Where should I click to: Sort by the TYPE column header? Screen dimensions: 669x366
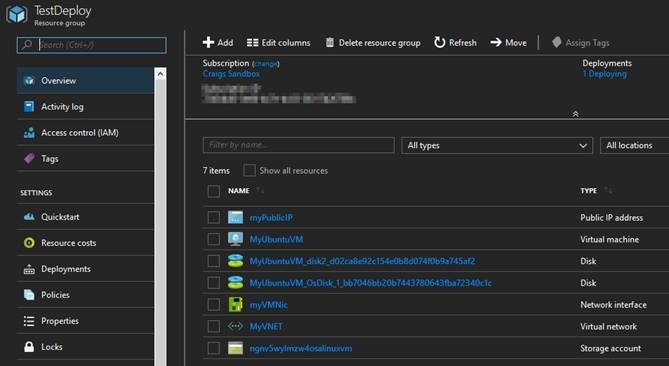pyautogui.click(x=588, y=191)
